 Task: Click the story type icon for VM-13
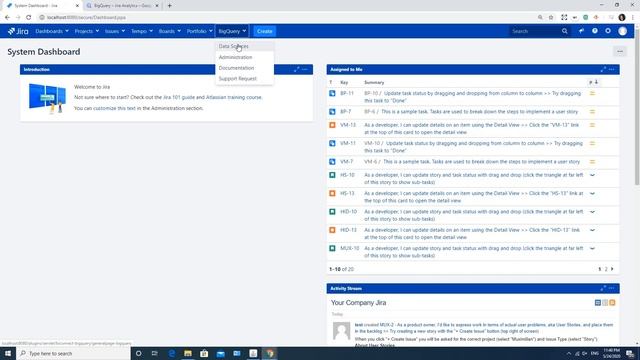pos(332,125)
